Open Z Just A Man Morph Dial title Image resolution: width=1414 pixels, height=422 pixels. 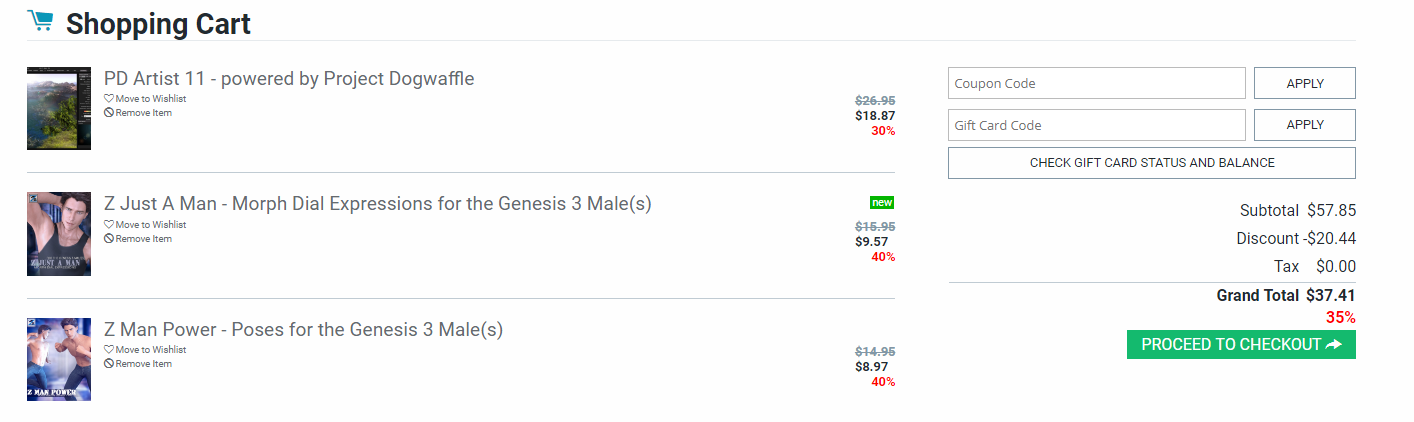click(377, 204)
